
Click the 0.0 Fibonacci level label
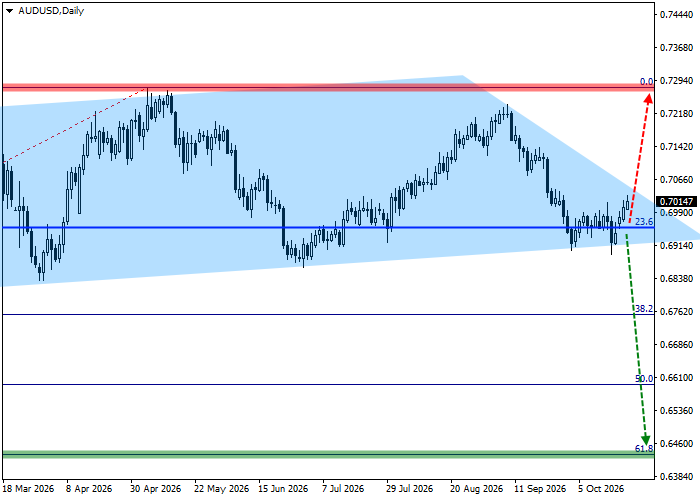[x=646, y=81]
